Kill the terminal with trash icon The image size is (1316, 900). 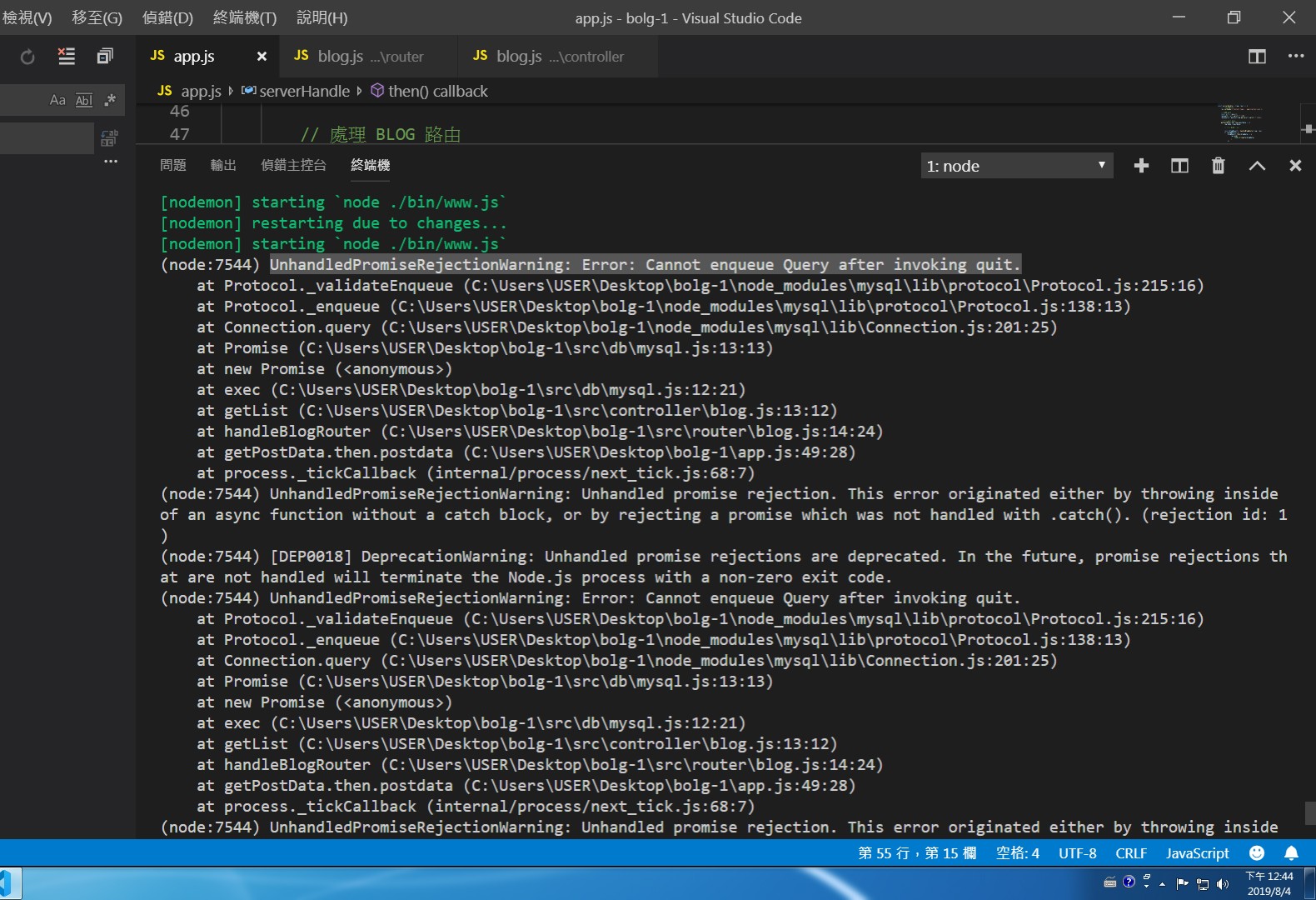click(1218, 166)
